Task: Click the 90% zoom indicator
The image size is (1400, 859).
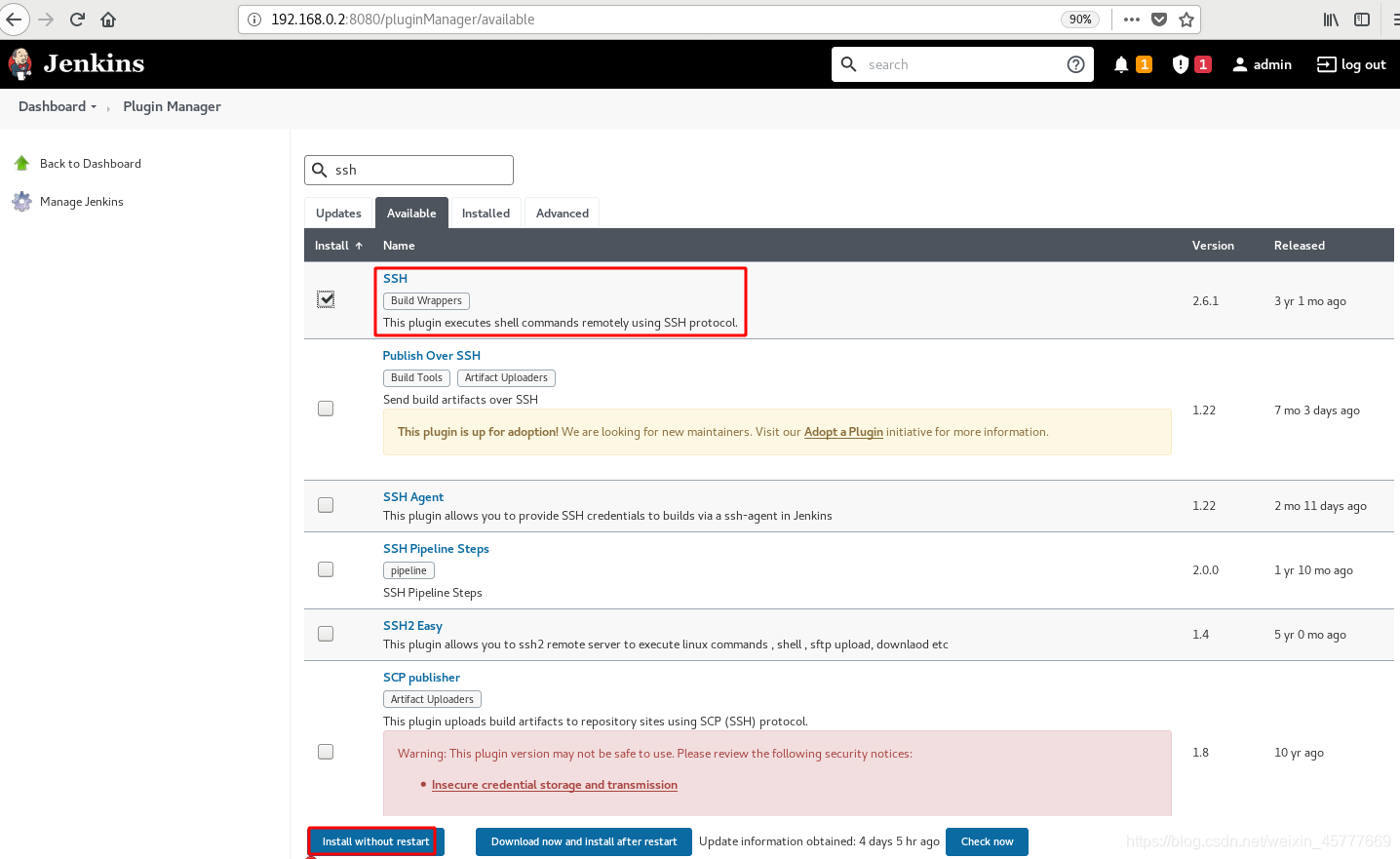Action: (1080, 20)
